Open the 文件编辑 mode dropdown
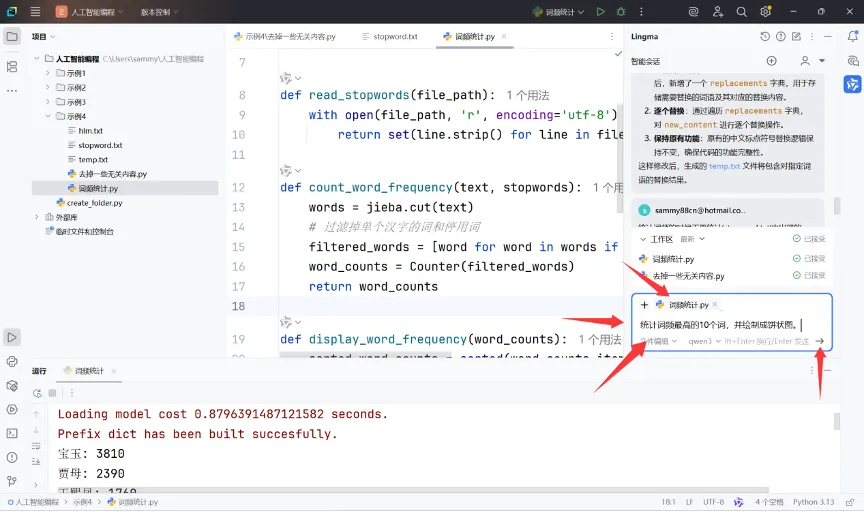Image resolution: width=864 pixels, height=512 pixels. (658, 341)
